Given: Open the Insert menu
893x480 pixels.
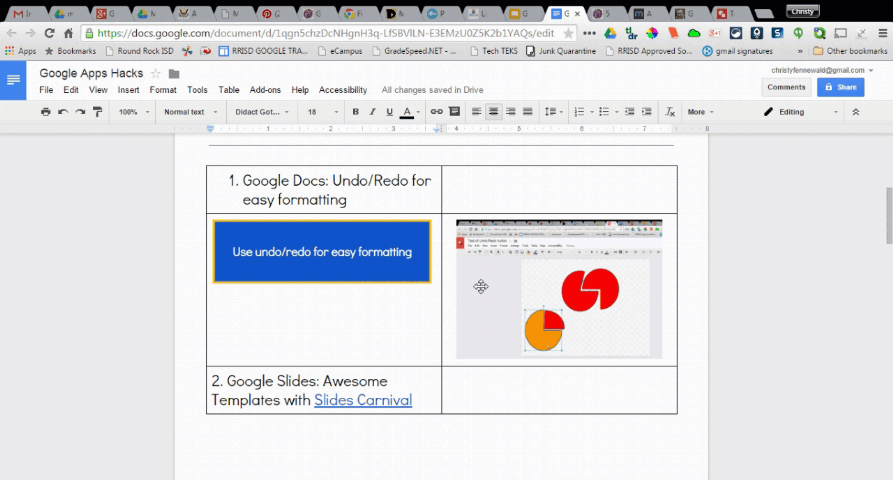Looking at the screenshot, I should tap(128, 90).
